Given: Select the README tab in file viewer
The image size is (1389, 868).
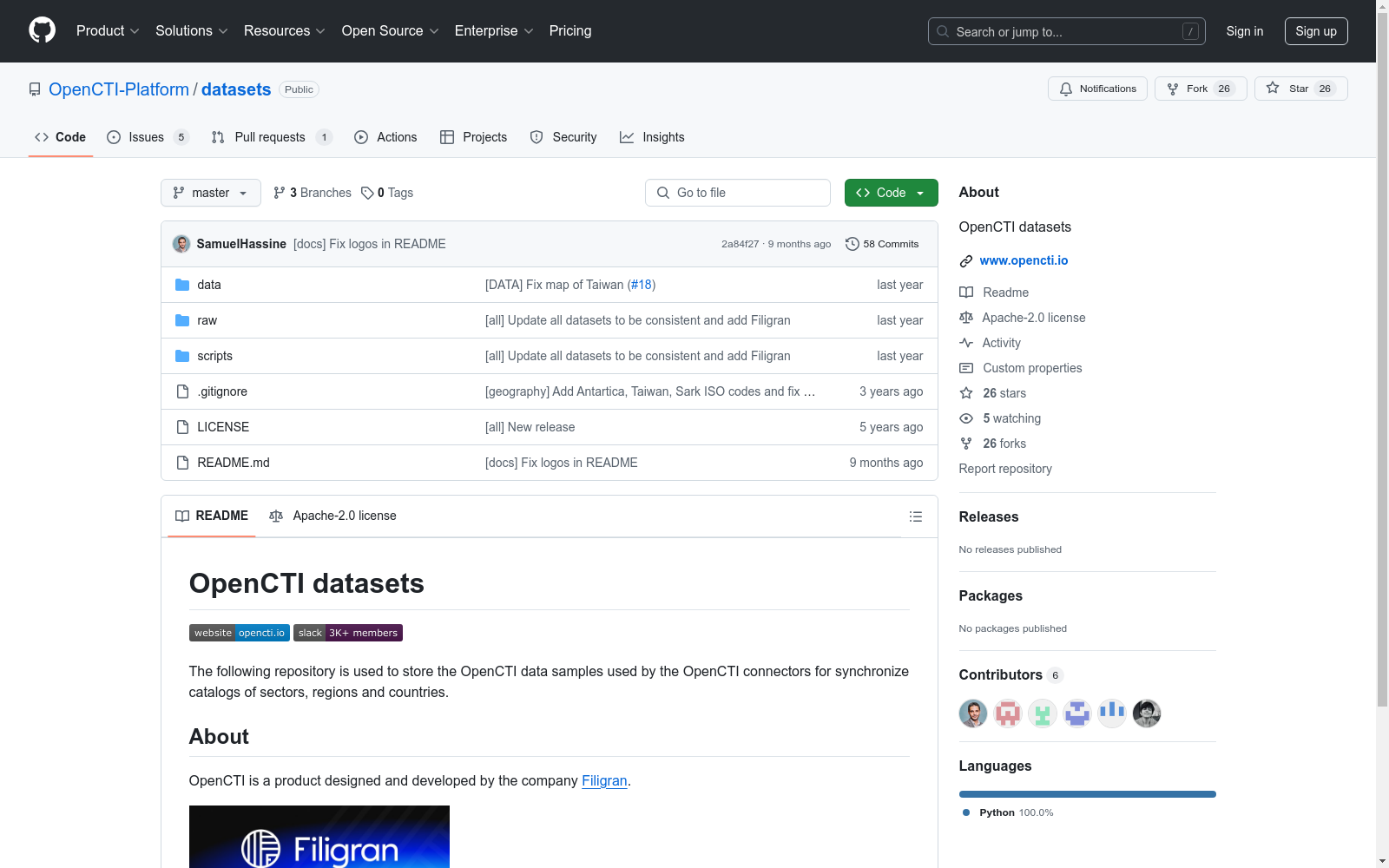Looking at the screenshot, I should pyautogui.click(x=212, y=516).
